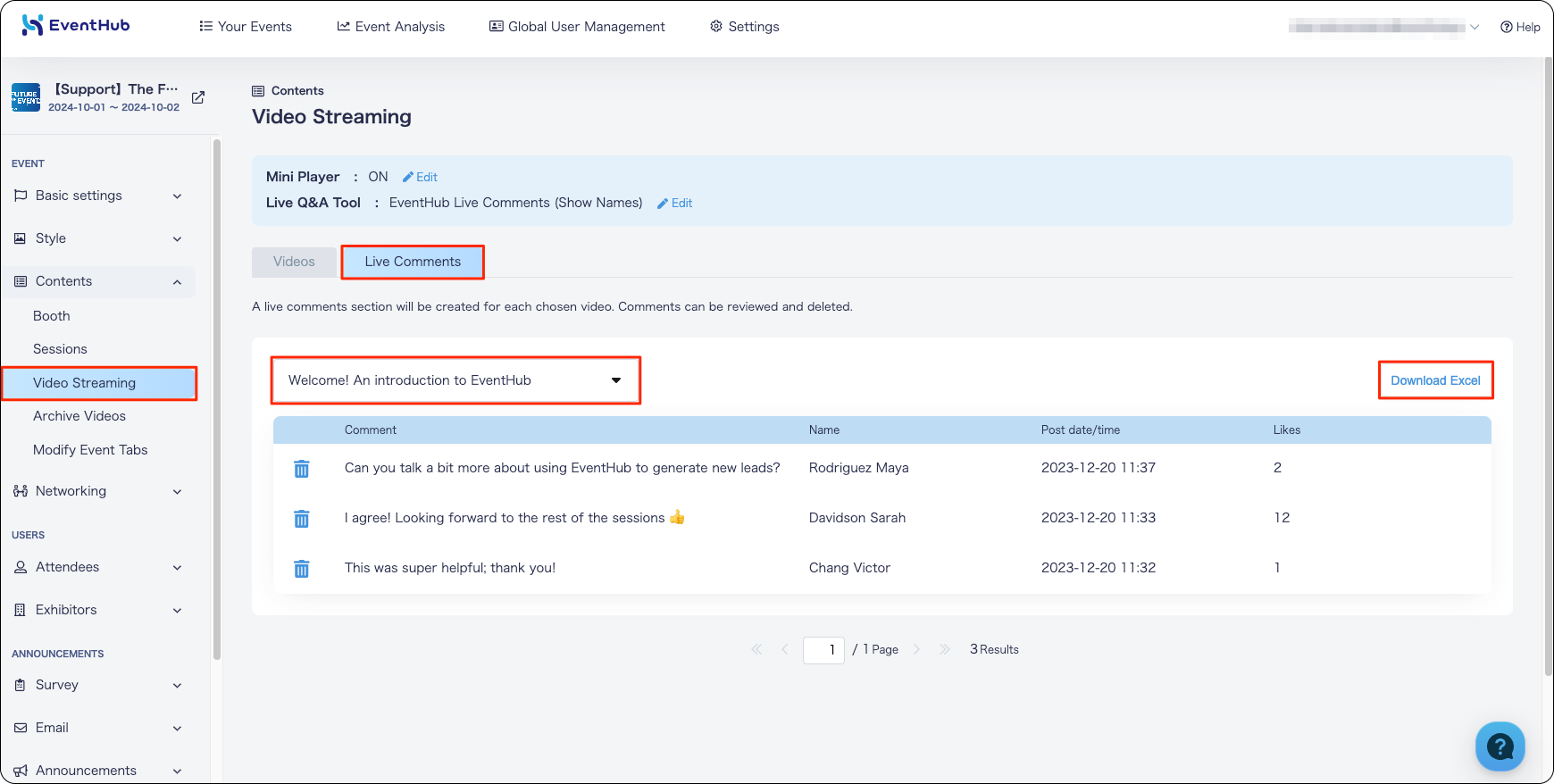1554x784 pixels.
Task: Click the EventHub logo
Action: click(x=76, y=25)
